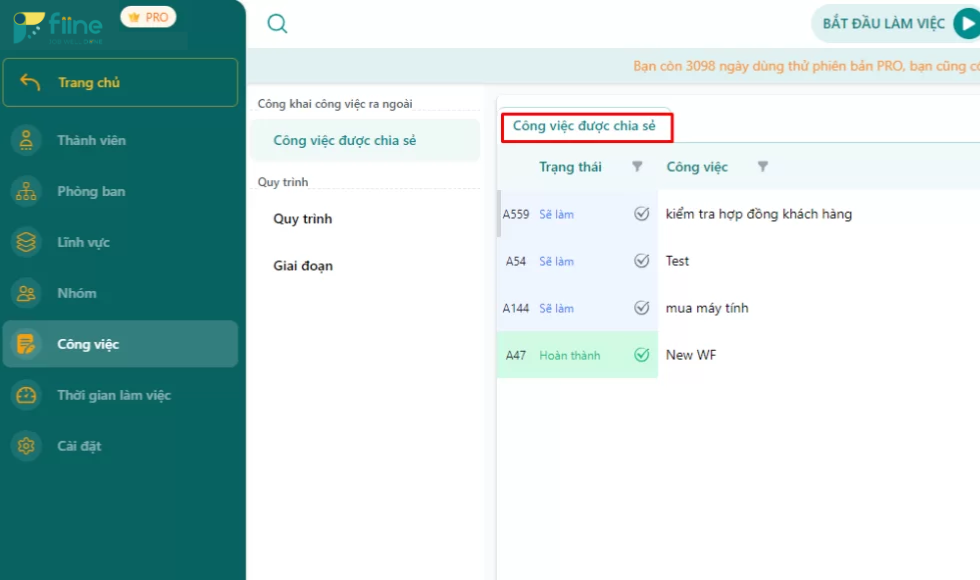Select Giai đoạn in the side menu
980x580 pixels.
pyautogui.click(x=303, y=266)
